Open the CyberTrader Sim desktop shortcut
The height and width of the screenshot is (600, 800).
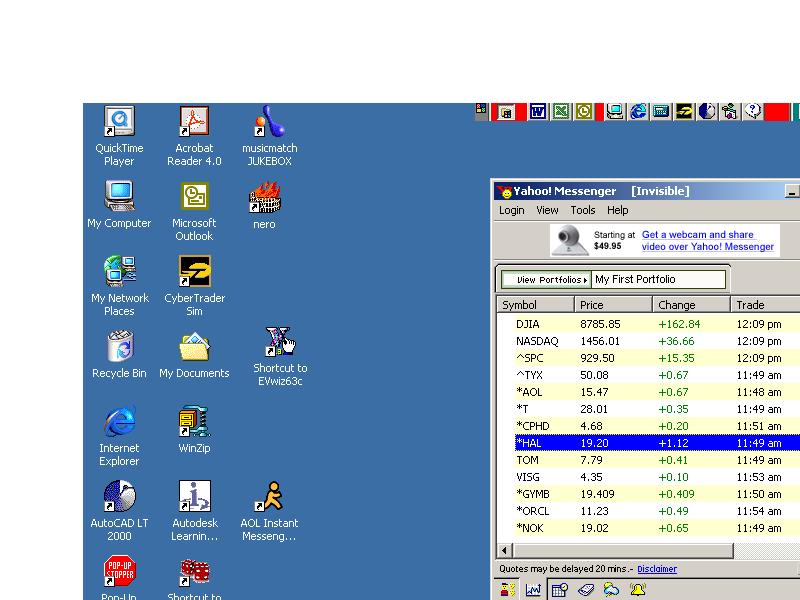point(194,285)
